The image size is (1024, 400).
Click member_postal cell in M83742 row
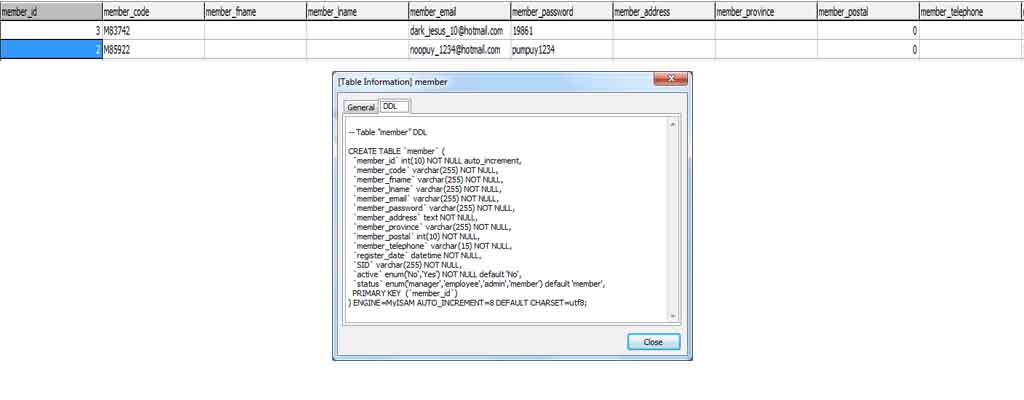[x=868, y=31]
